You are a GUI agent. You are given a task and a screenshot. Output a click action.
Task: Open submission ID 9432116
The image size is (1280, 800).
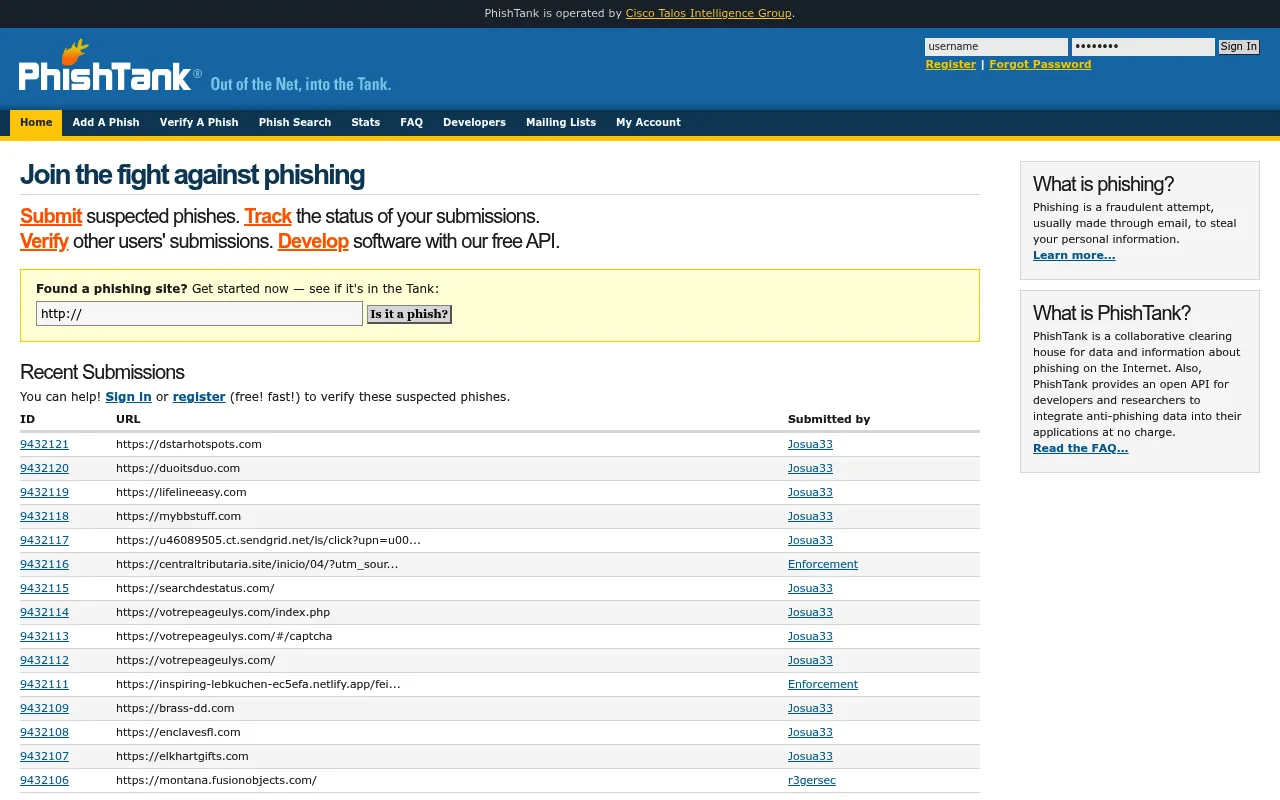click(x=44, y=564)
